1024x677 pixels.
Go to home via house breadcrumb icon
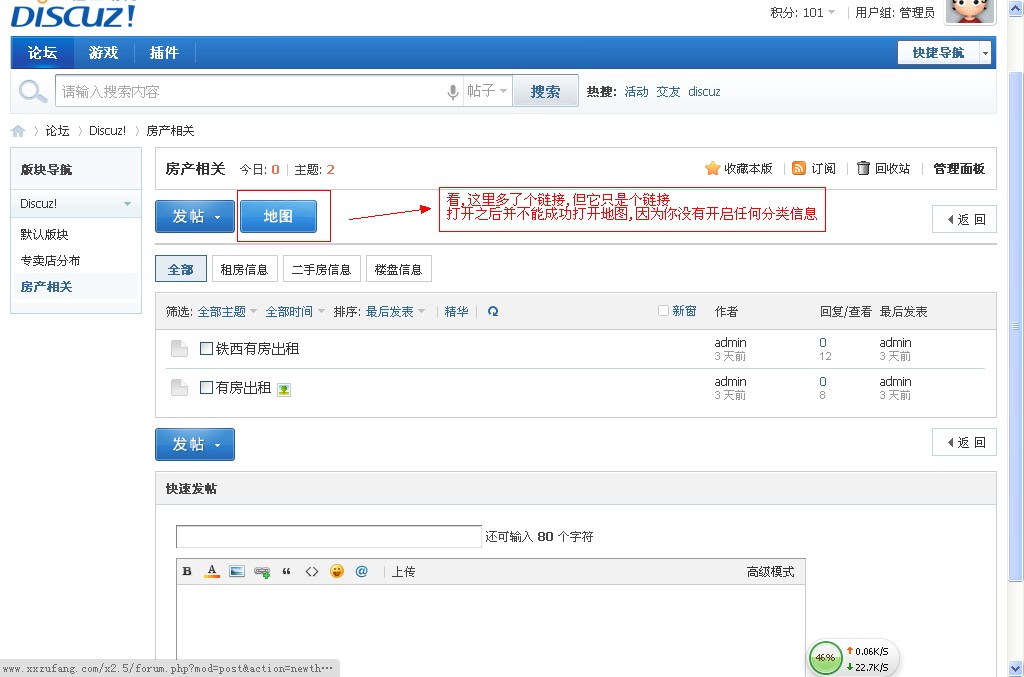18,131
